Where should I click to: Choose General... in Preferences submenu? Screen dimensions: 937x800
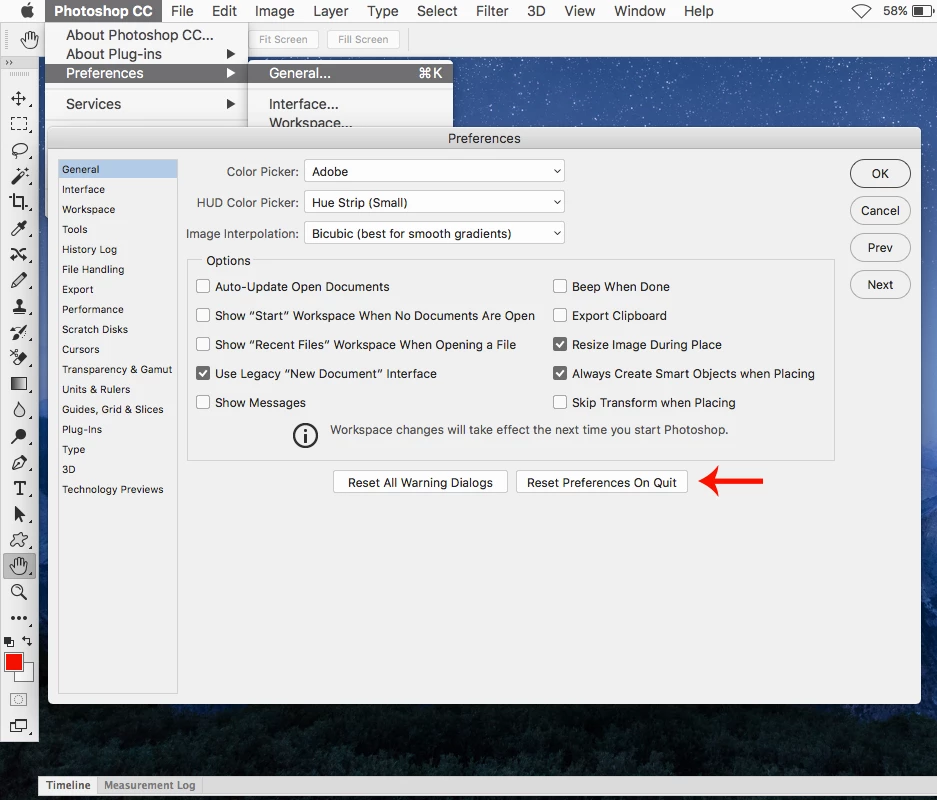click(x=350, y=73)
